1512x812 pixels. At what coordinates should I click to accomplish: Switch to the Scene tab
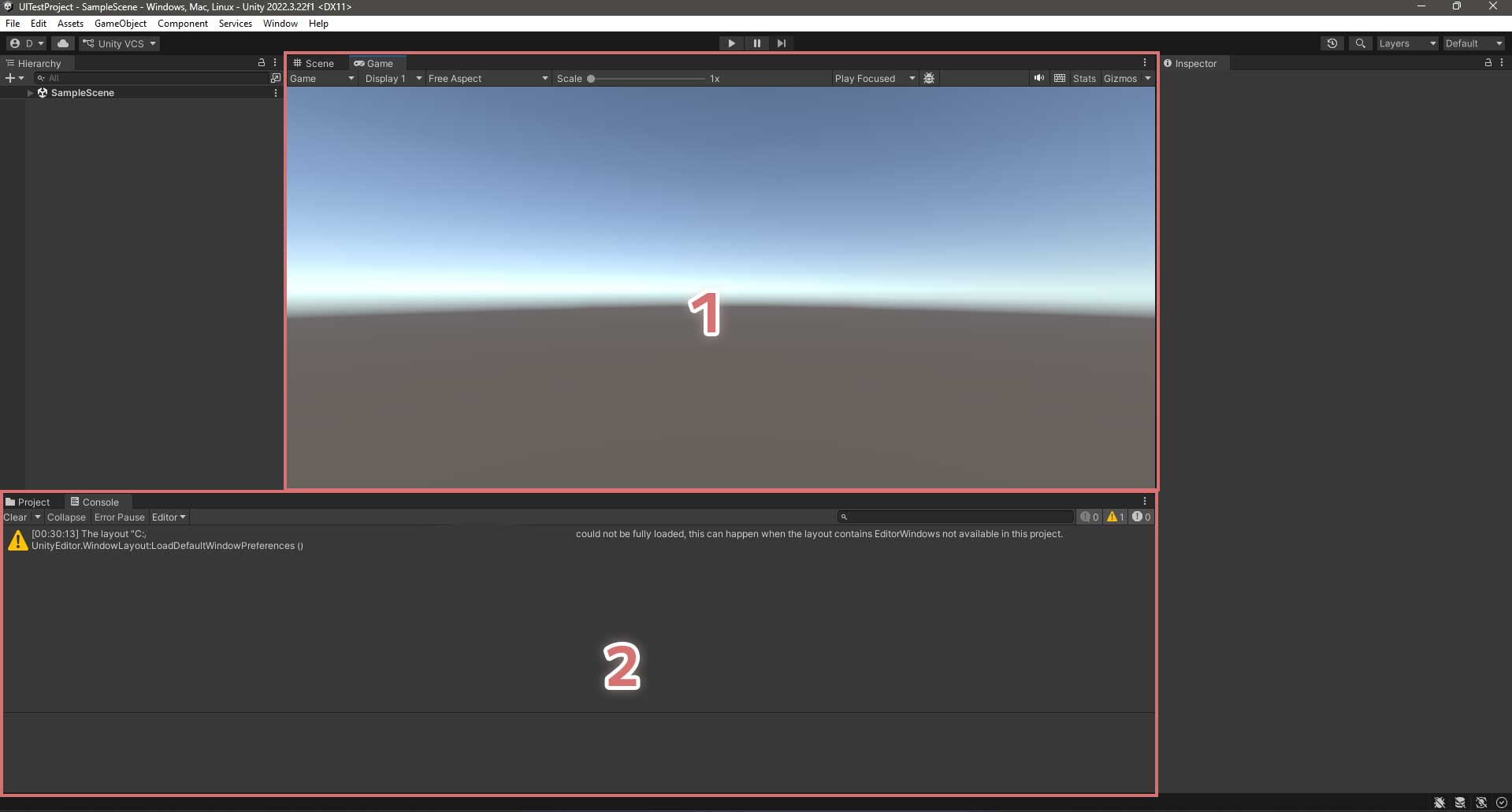(x=314, y=63)
